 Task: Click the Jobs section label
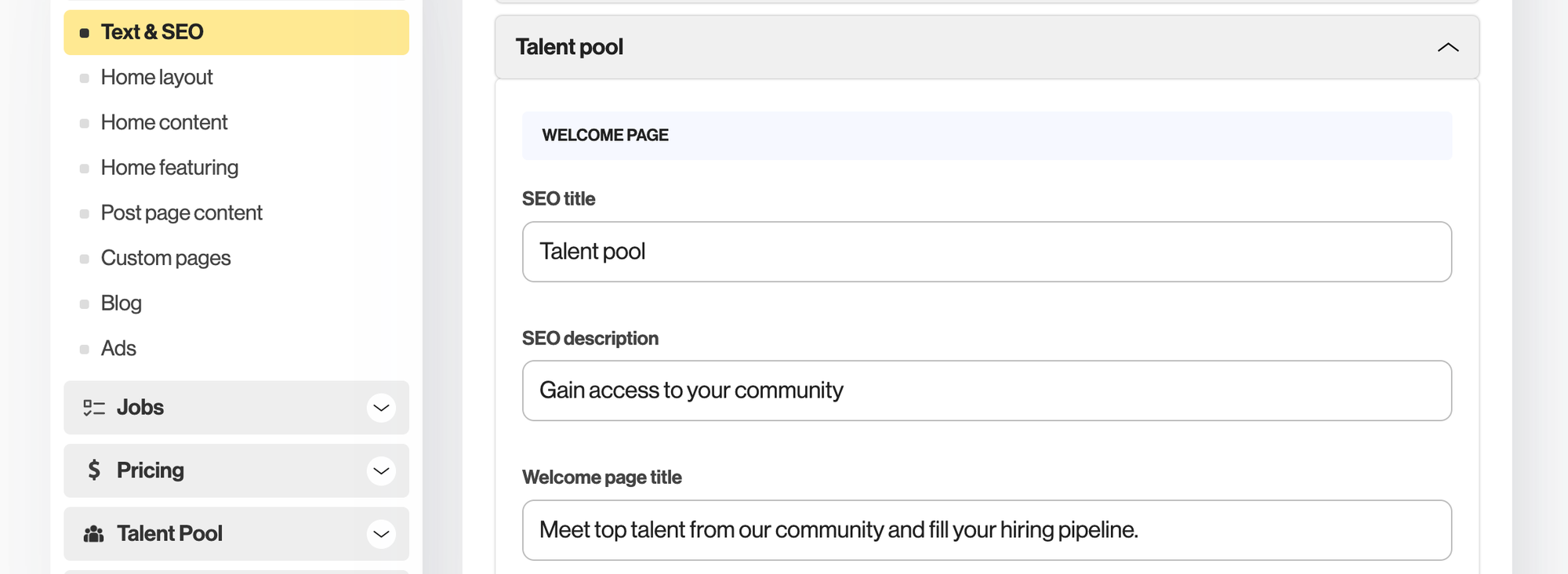click(x=140, y=408)
